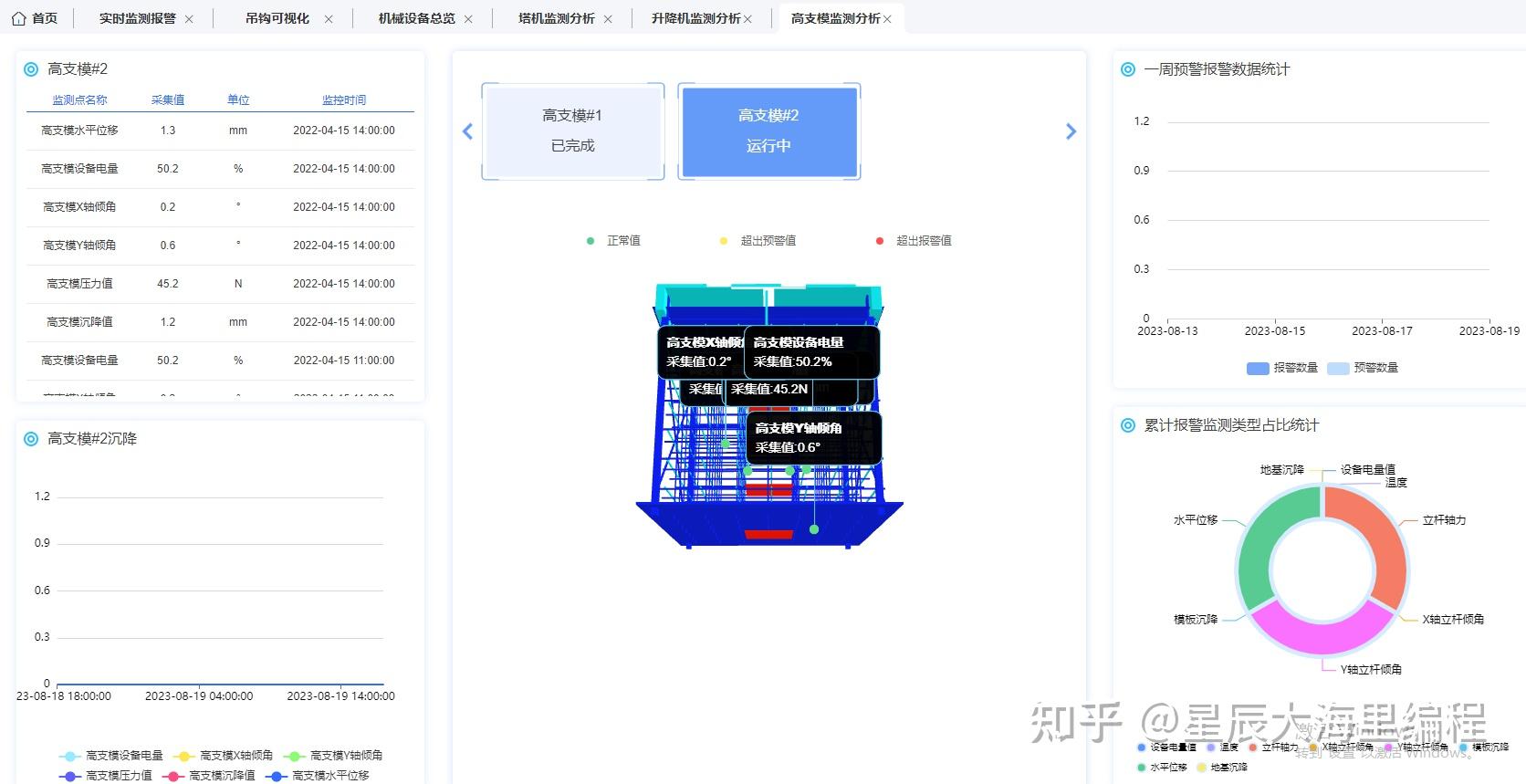
Task: Close the 吊钩可视化 tab
Action: coord(329,19)
